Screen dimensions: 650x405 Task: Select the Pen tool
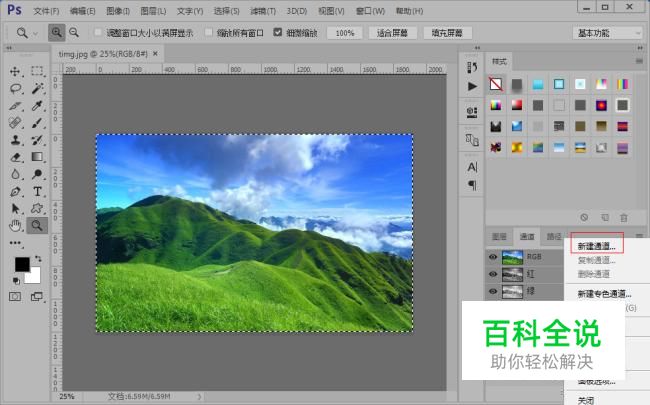pos(15,192)
